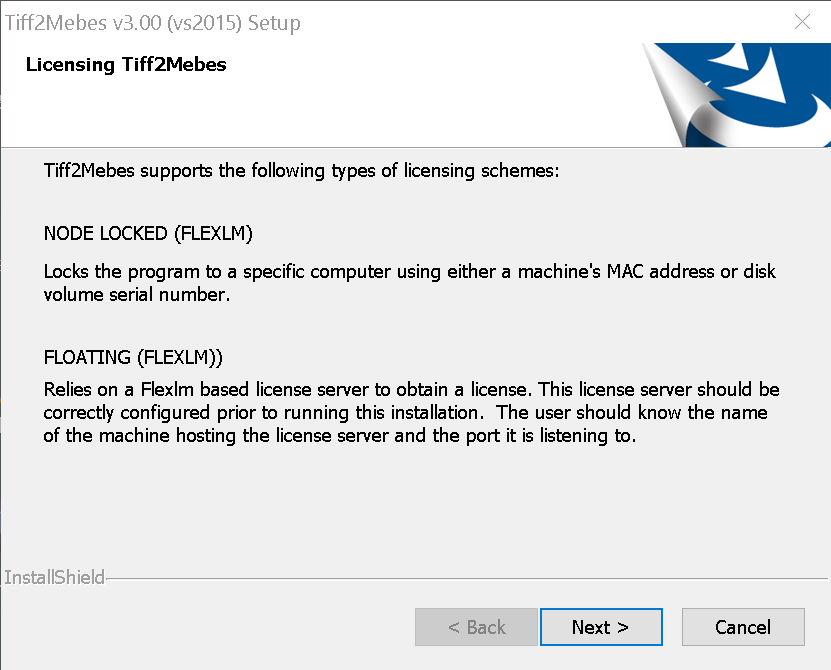This screenshot has height=670, width=831.
Task: Click the text line starting 'Relies on a Flexlm'
Action: coord(411,390)
